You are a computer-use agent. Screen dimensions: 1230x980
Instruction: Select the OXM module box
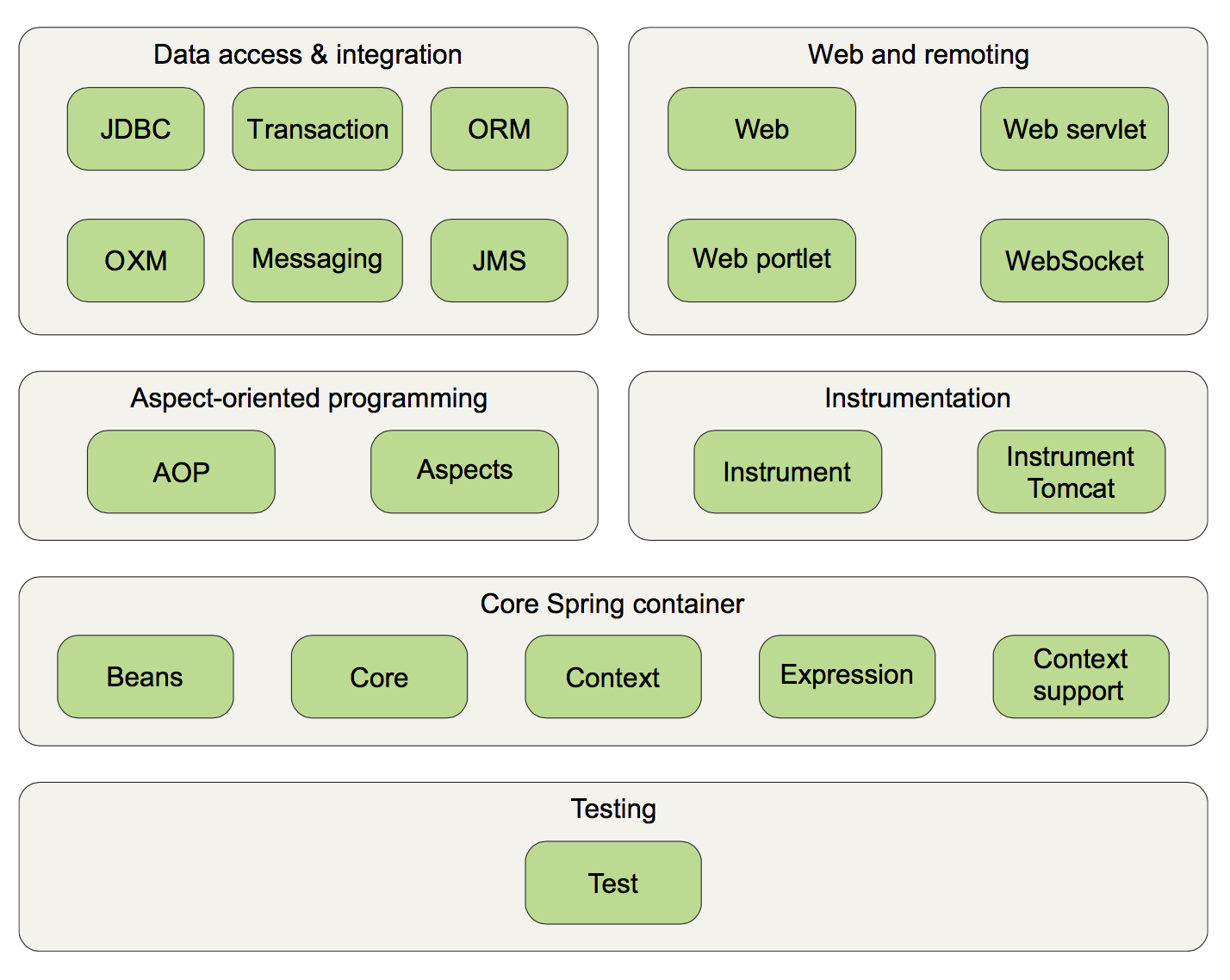coord(135,260)
